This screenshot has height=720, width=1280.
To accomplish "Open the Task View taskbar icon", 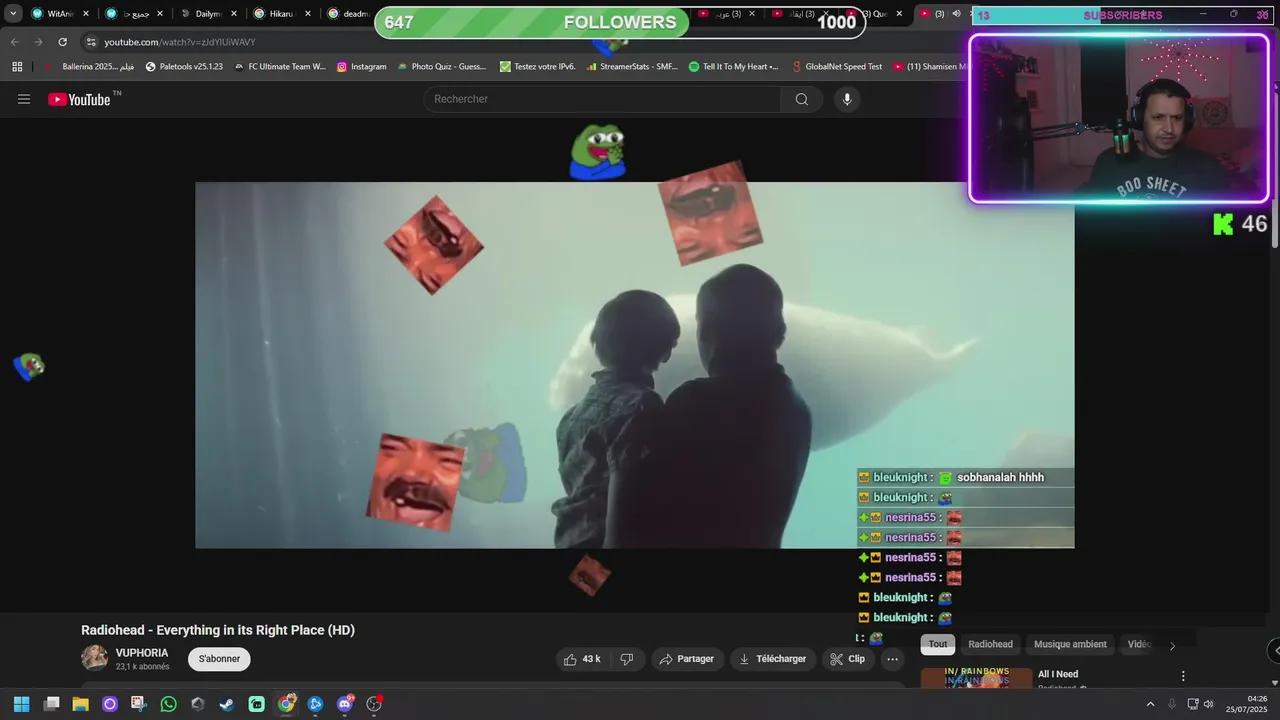I will click(51, 704).
